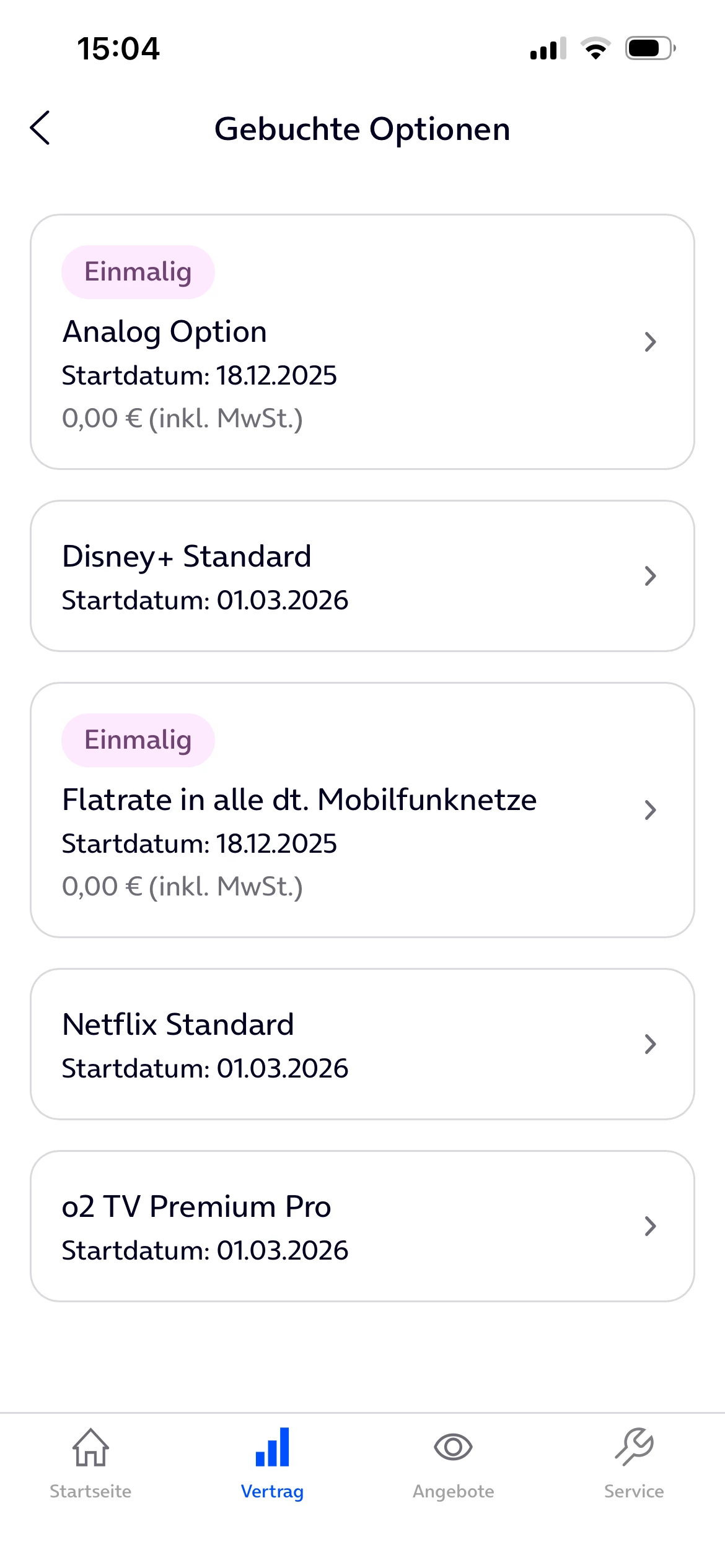The height and width of the screenshot is (1568, 725).
Task: Tap the Vertrag bar chart icon
Action: pos(272,1447)
